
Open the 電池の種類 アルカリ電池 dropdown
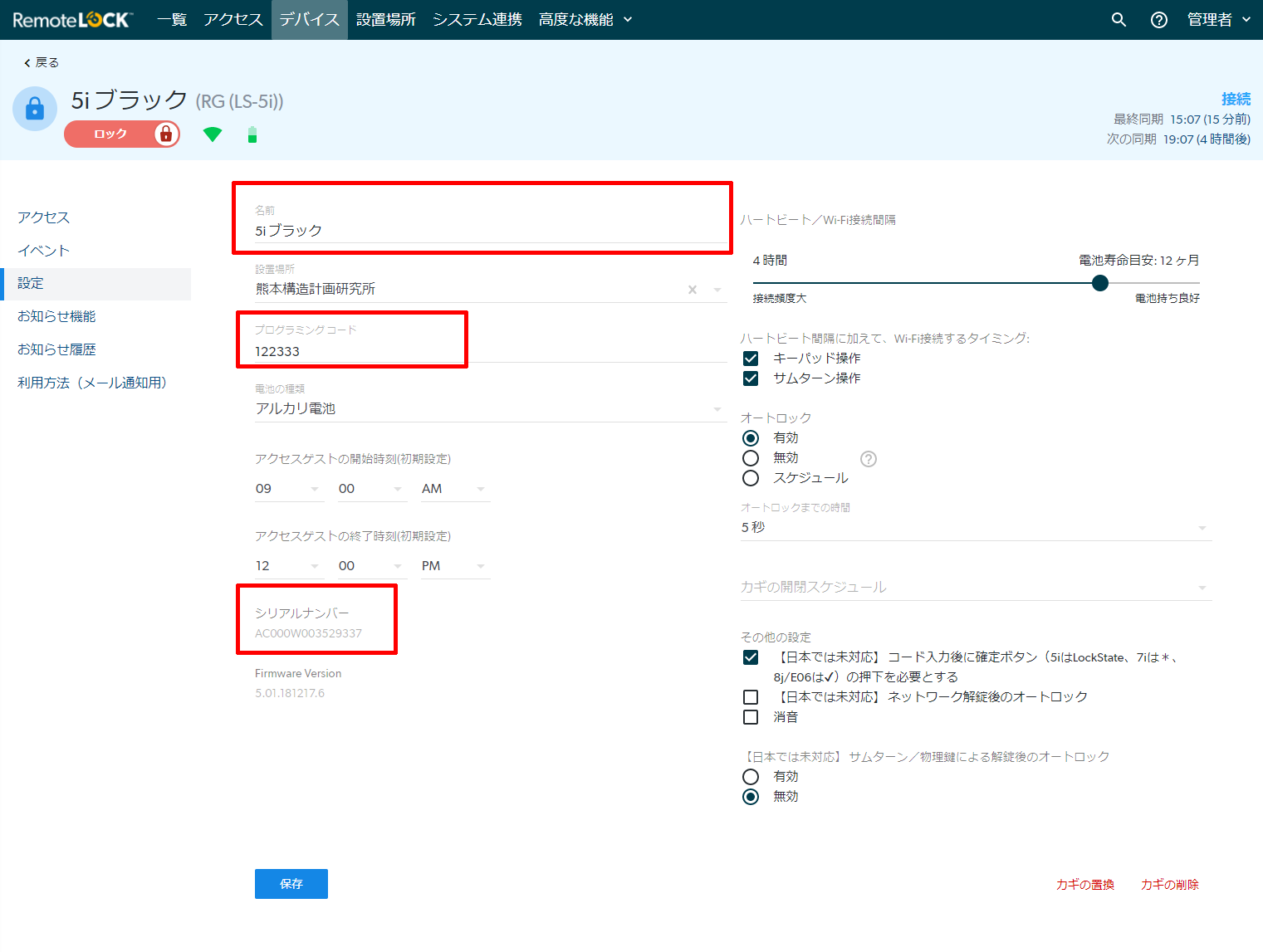click(491, 408)
